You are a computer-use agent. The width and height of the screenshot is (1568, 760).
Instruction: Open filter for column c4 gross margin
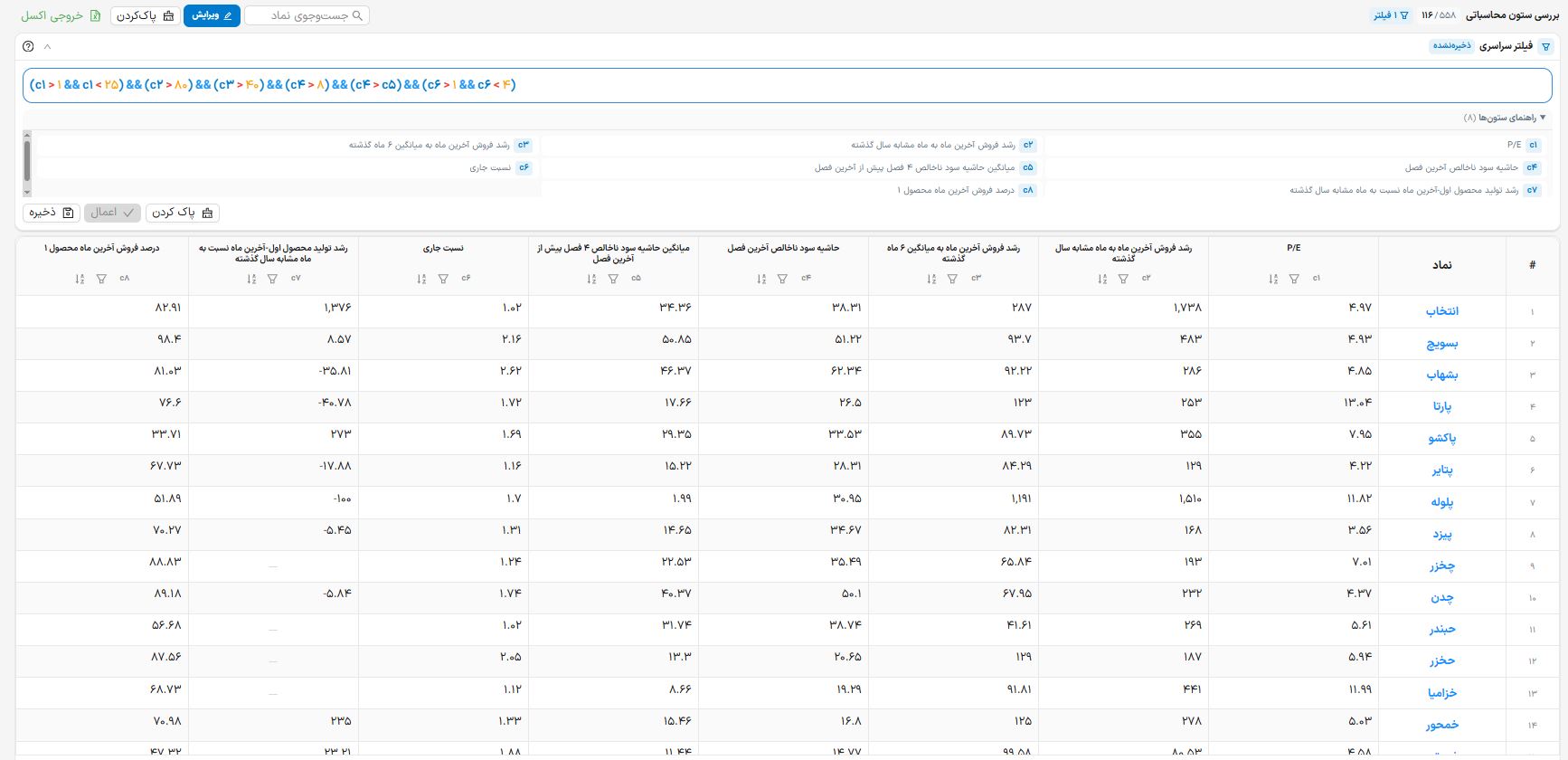pyautogui.click(x=782, y=279)
